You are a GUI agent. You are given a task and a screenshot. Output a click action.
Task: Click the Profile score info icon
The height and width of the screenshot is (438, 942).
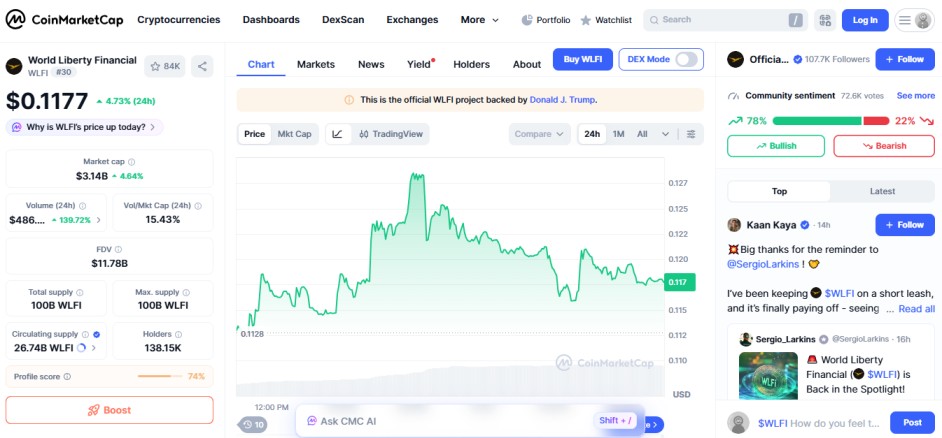[67, 377]
